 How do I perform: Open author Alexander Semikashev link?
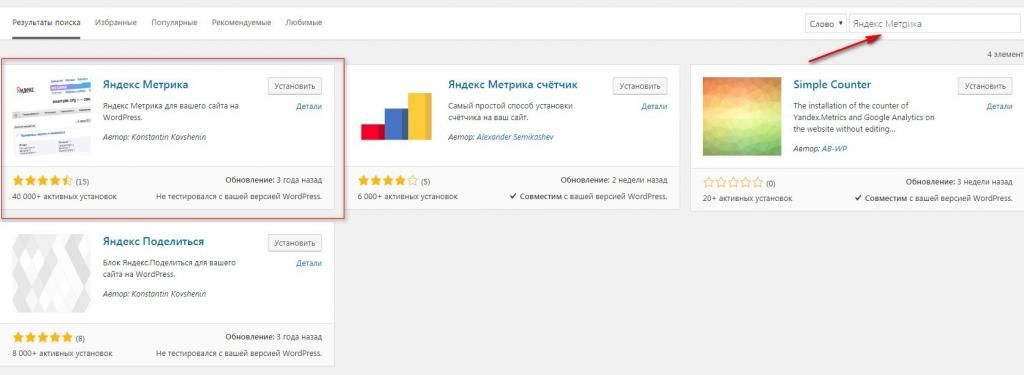pos(515,137)
